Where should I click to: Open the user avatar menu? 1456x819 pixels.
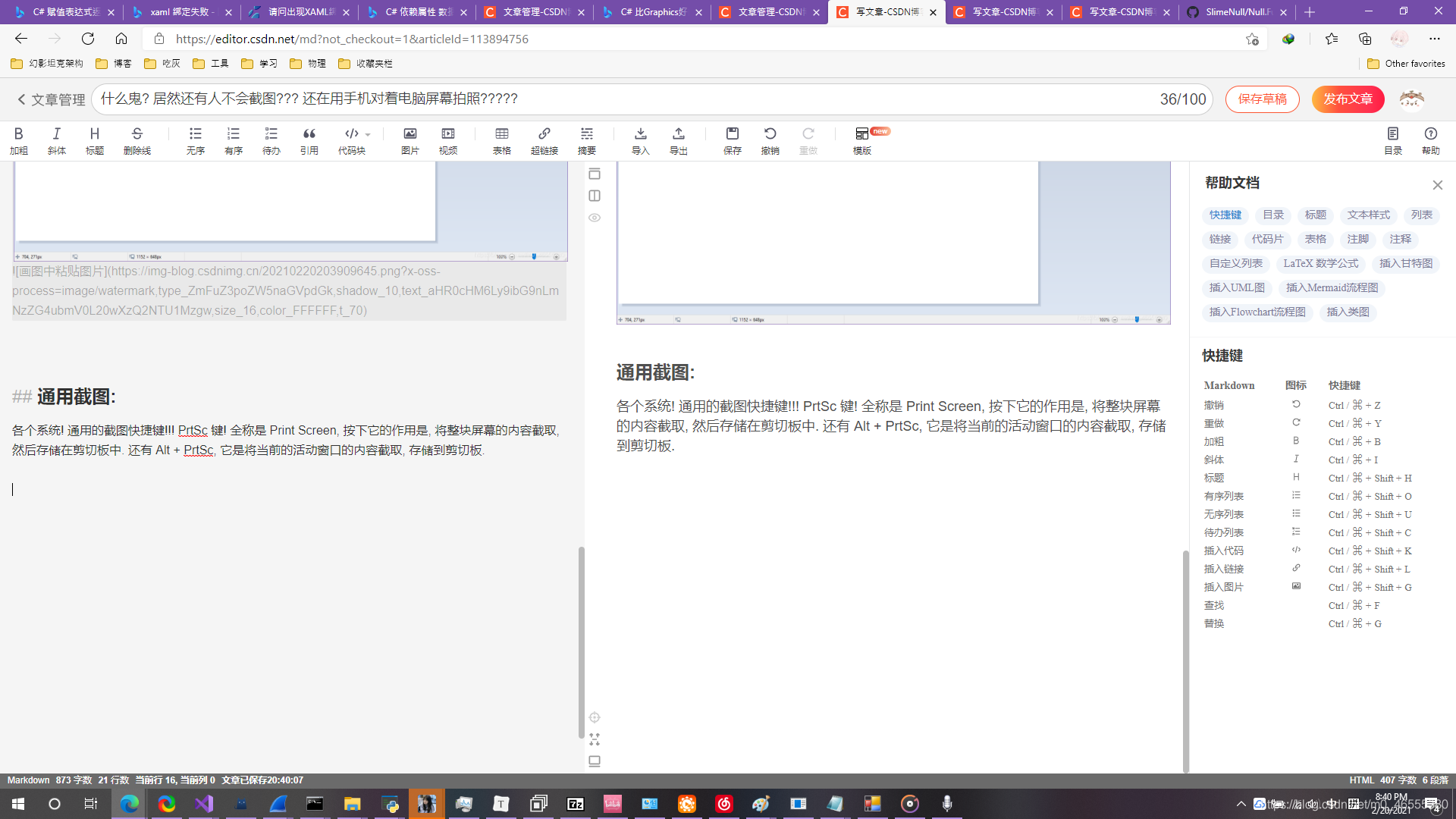1411,99
